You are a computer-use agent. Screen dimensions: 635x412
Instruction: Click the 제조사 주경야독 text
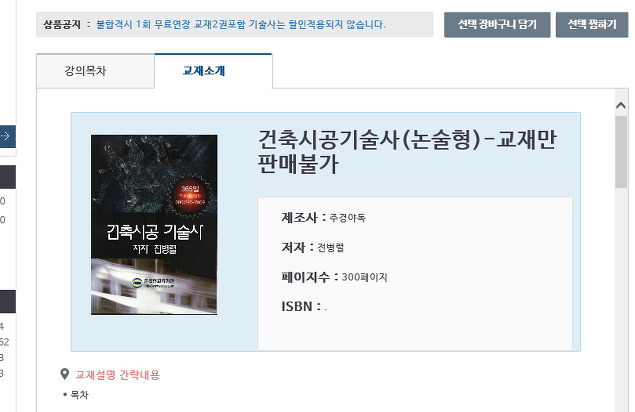(x=324, y=218)
